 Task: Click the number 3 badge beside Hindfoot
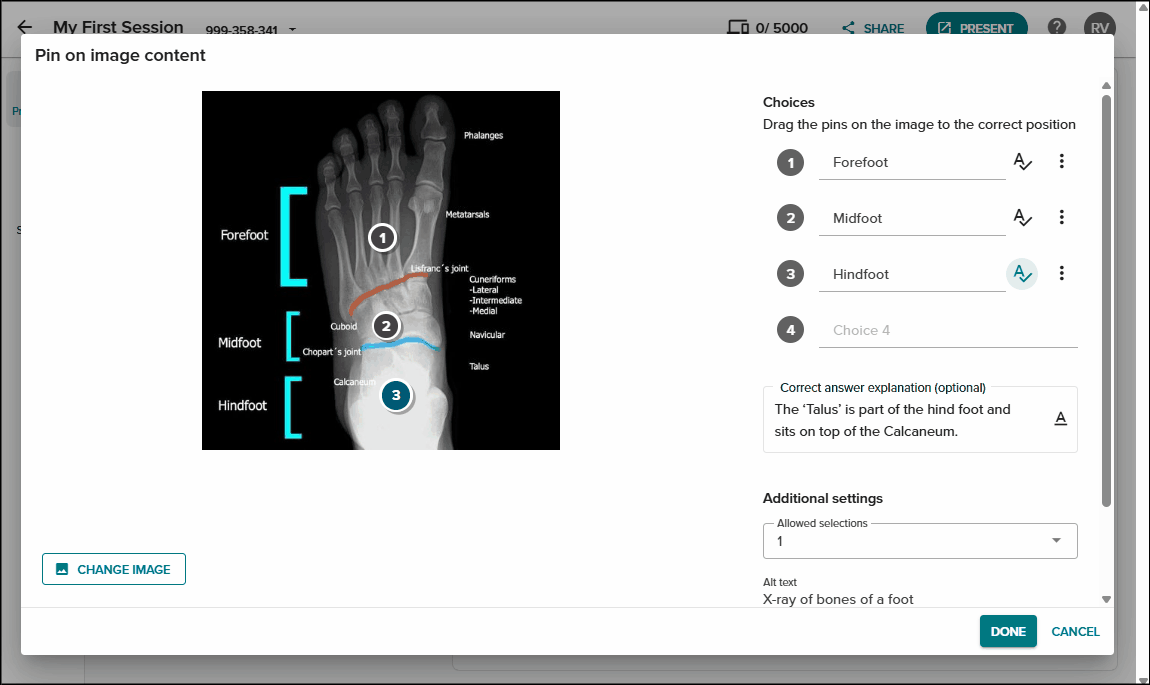(x=791, y=274)
